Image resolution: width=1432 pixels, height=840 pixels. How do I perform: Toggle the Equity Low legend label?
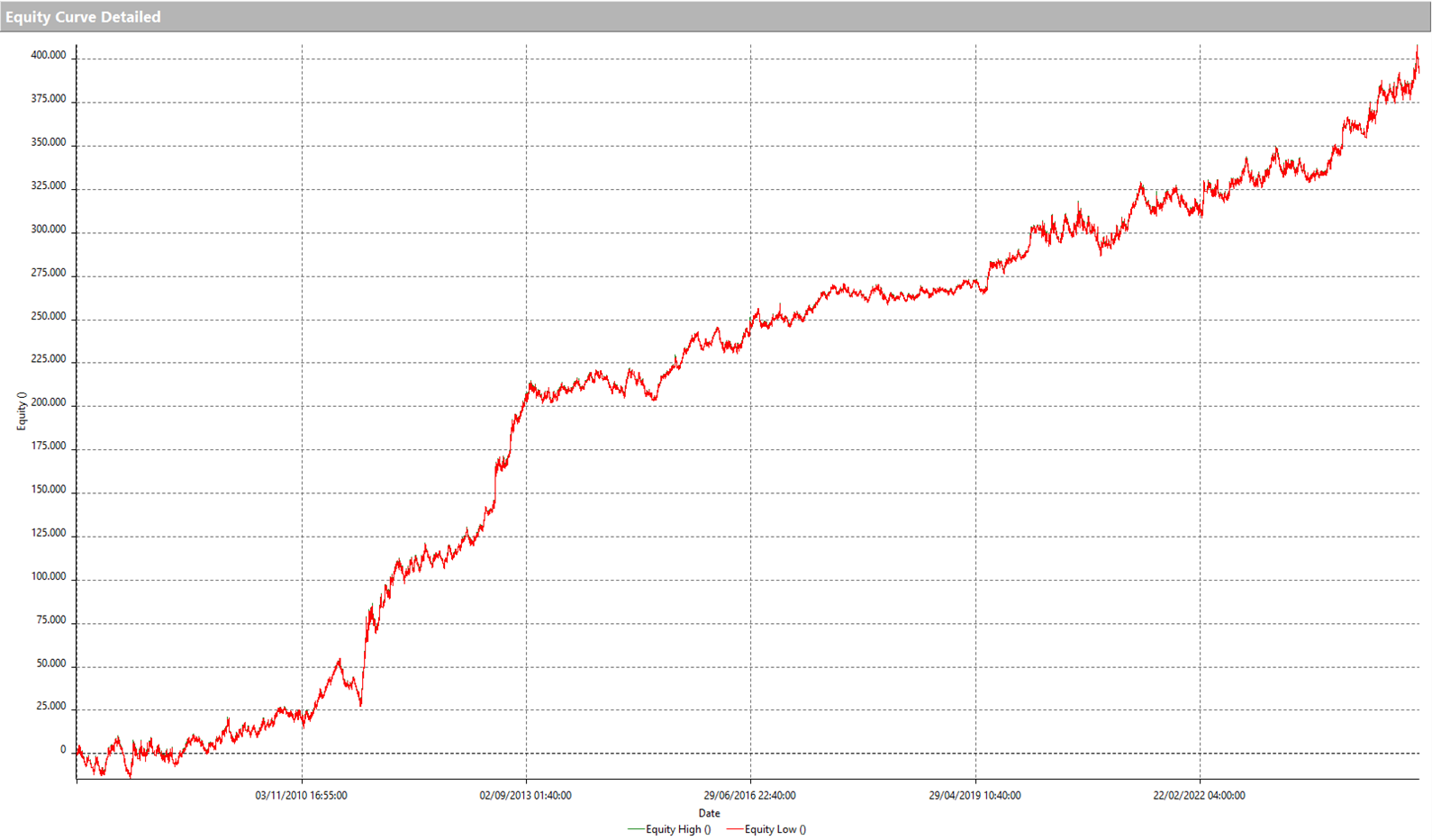pyautogui.click(x=775, y=829)
